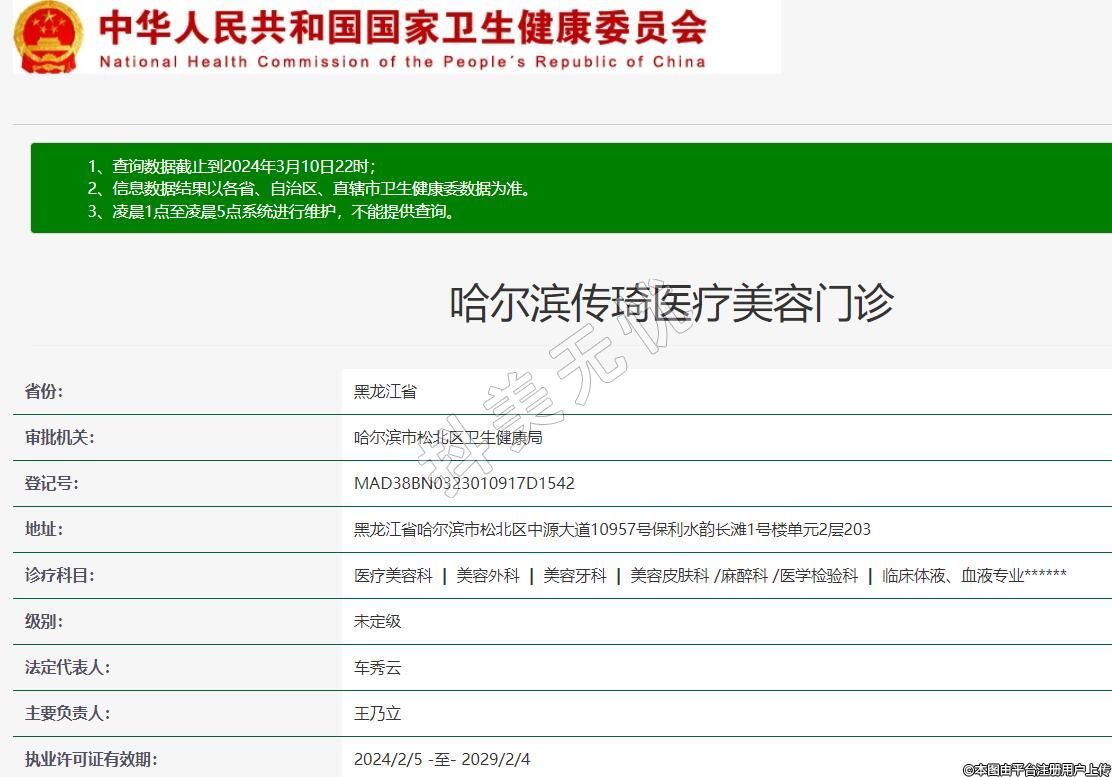Click the 执业许可证有效期 row label
Screen dimensions: 1112x777
tap(91, 760)
